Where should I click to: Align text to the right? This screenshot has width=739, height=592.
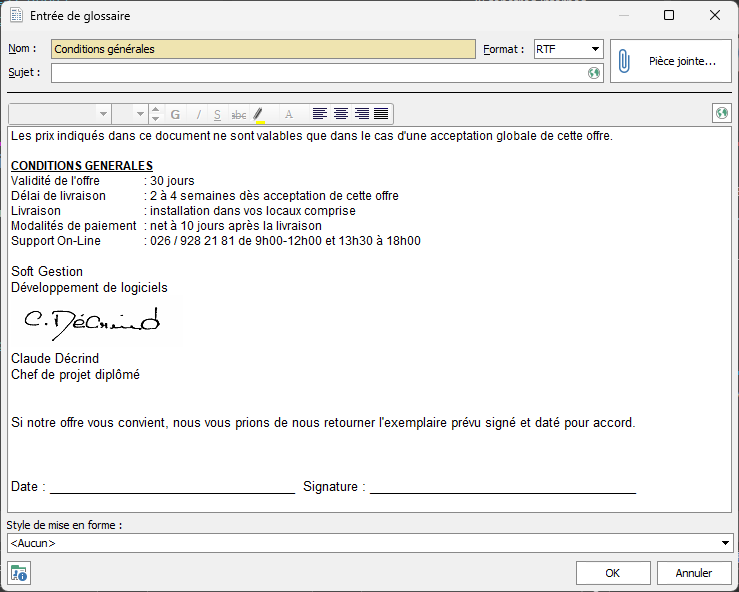pos(361,114)
